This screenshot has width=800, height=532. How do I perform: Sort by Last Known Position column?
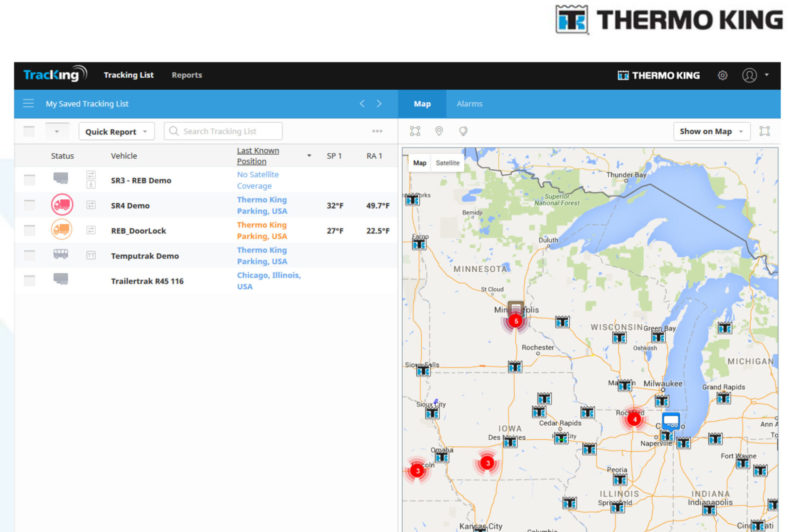tap(258, 156)
